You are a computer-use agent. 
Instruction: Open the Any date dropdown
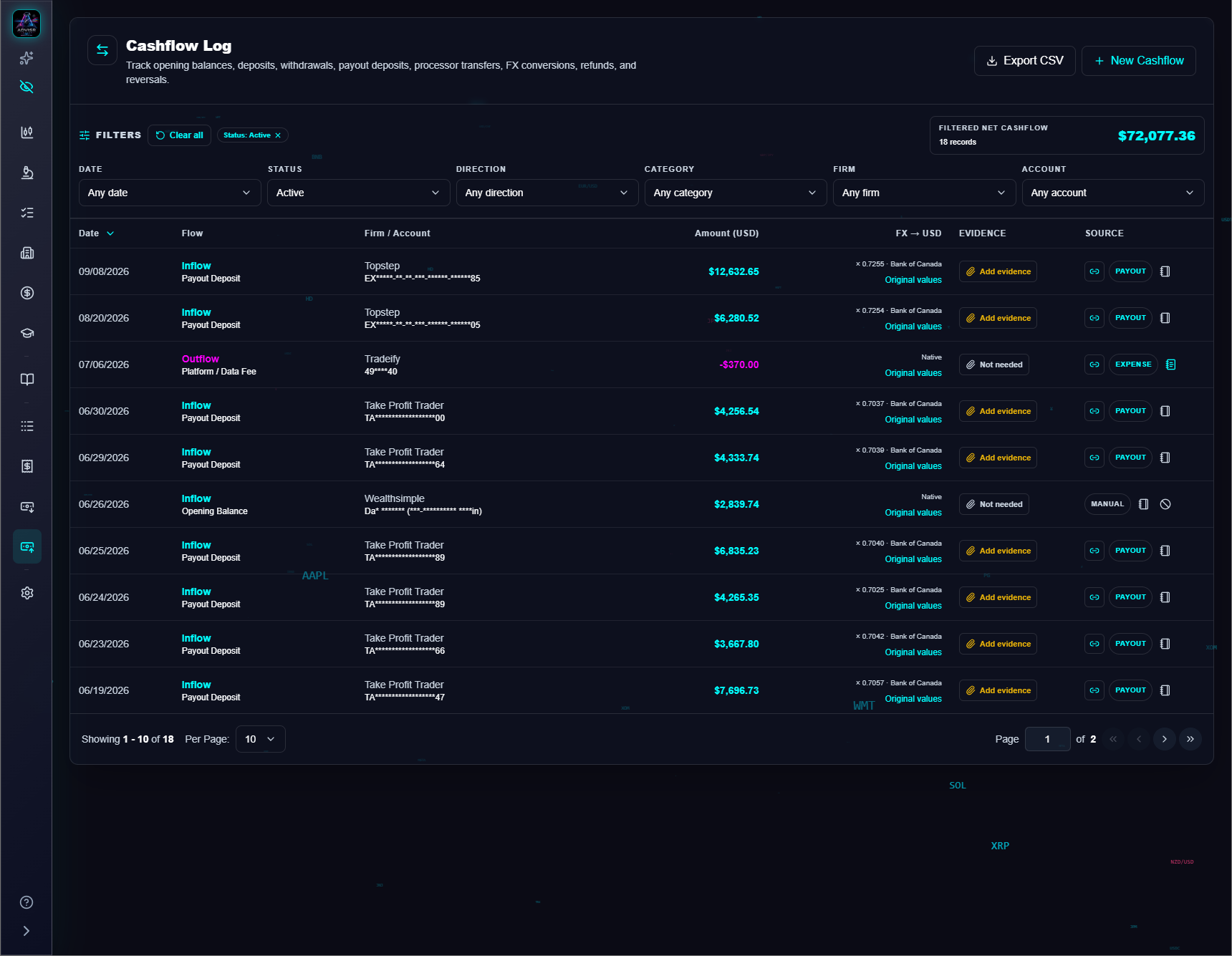pos(170,193)
